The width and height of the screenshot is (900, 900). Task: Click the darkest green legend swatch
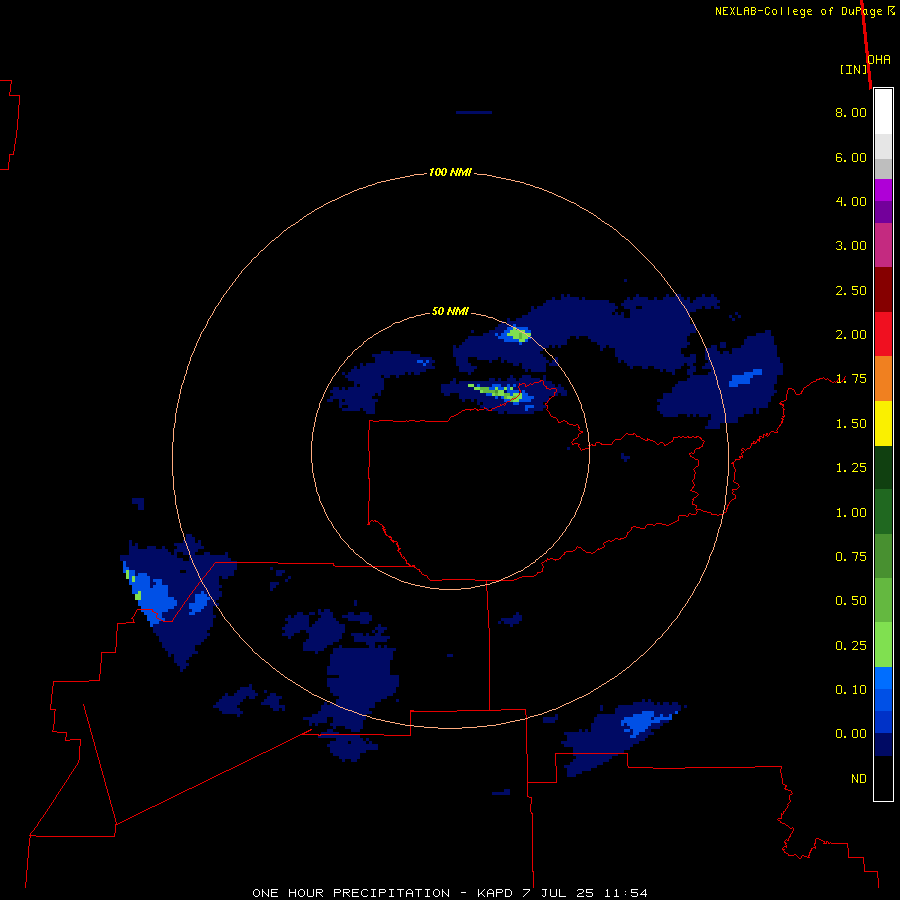pyautogui.click(x=883, y=468)
